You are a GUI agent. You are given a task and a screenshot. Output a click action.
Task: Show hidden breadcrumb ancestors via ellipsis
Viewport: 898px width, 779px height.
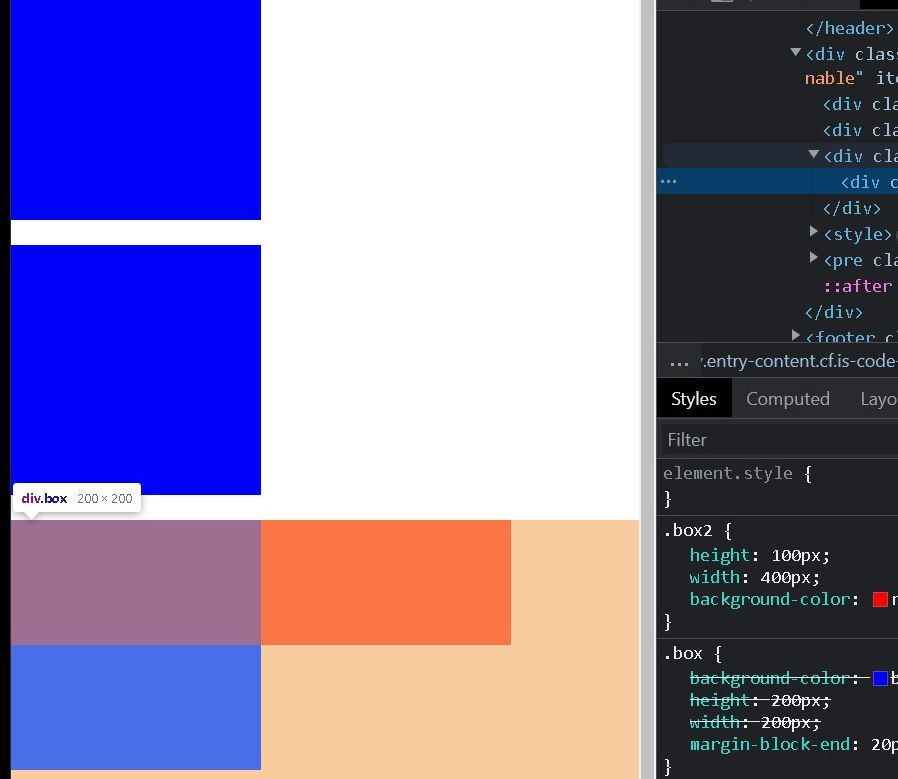click(x=679, y=363)
